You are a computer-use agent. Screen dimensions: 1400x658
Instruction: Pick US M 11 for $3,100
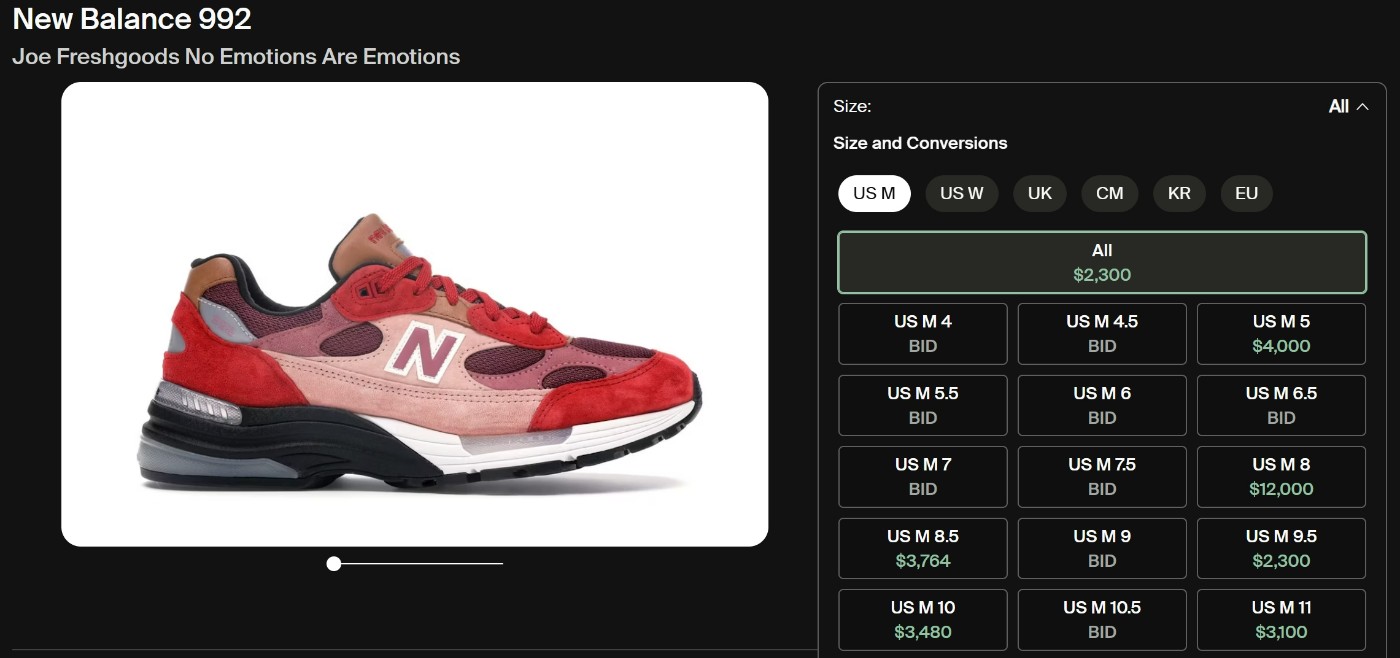pyautogui.click(x=1281, y=619)
